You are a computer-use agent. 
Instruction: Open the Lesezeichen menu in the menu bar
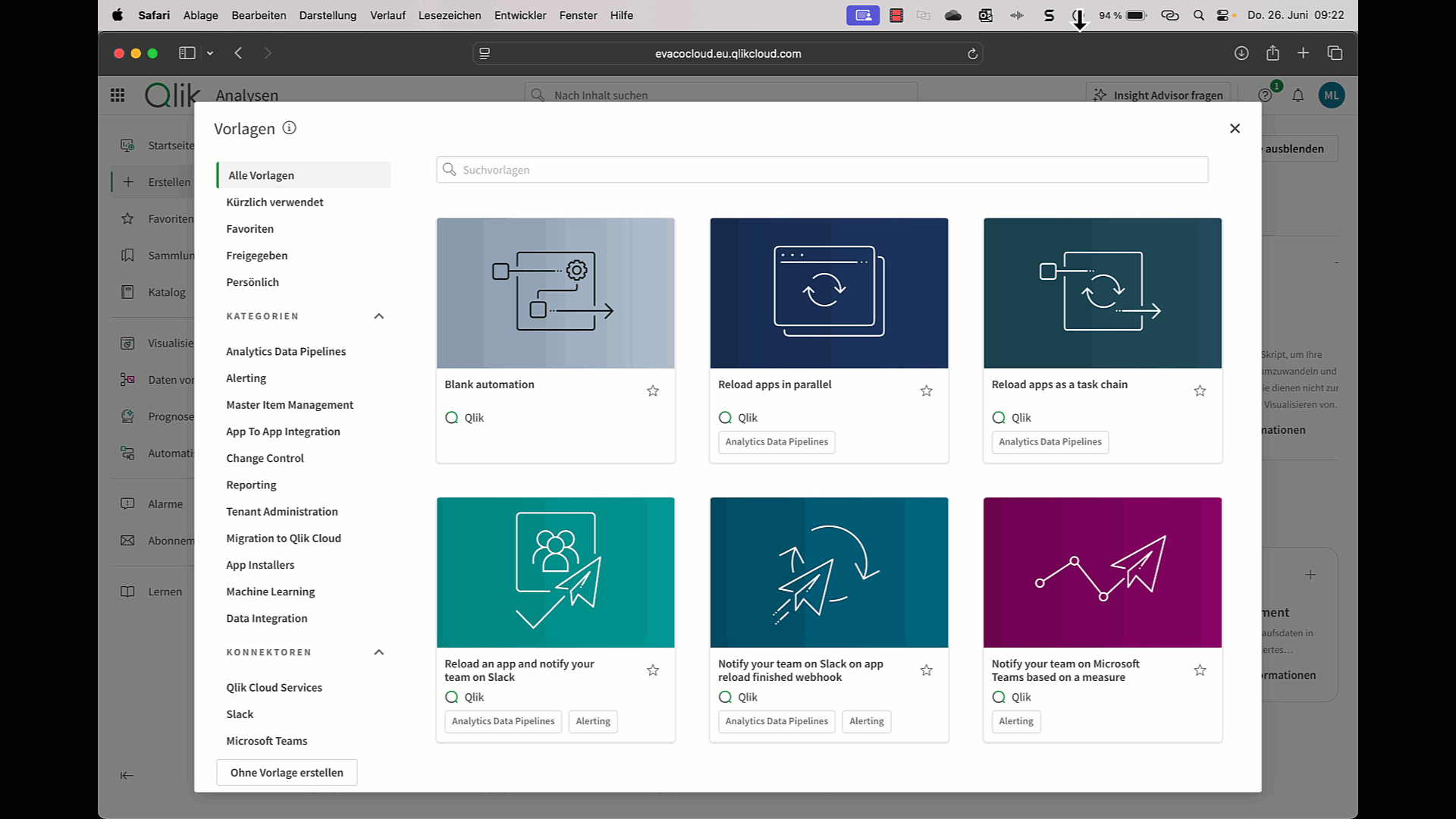(x=449, y=15)
